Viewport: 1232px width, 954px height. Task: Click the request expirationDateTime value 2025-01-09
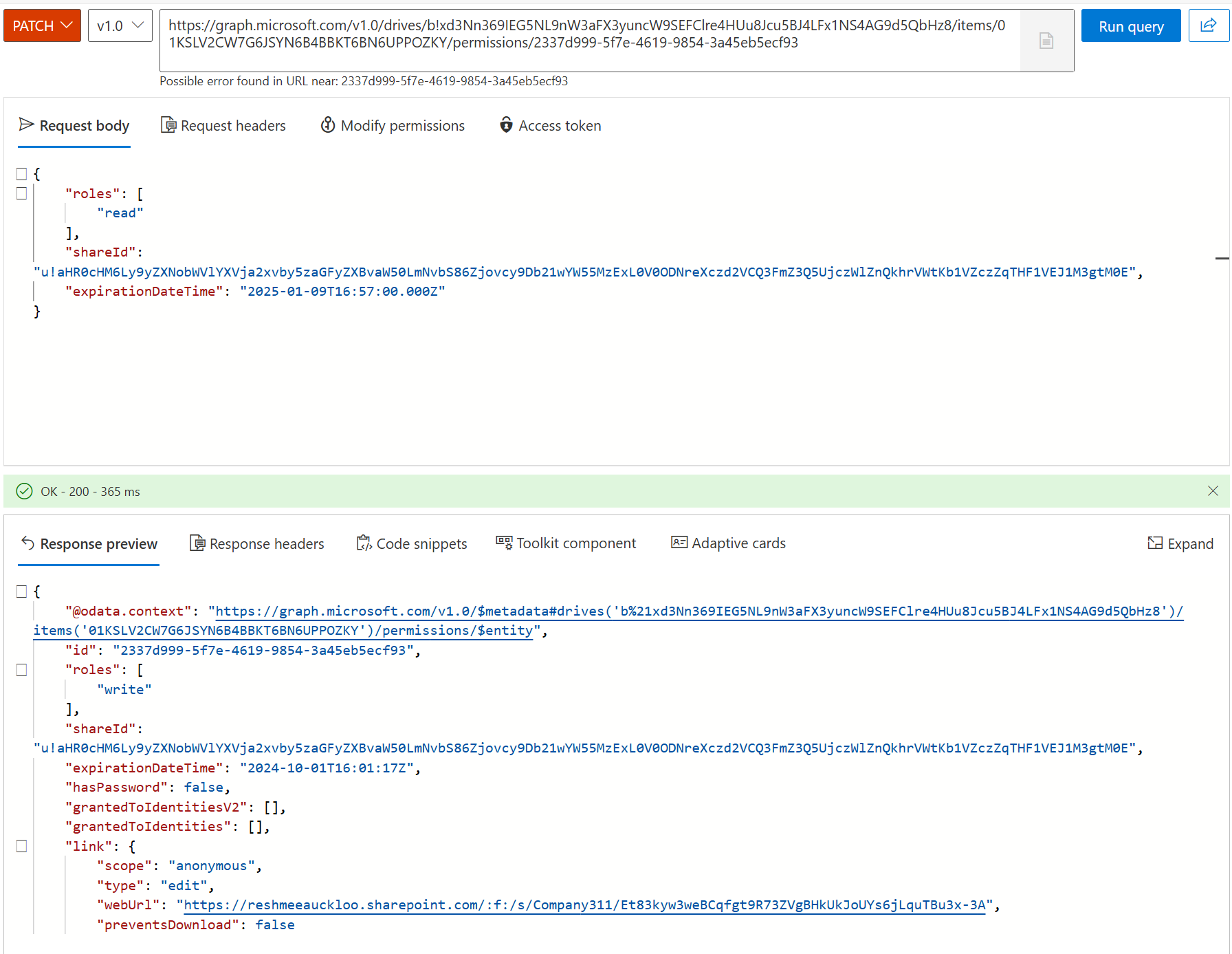342,292
